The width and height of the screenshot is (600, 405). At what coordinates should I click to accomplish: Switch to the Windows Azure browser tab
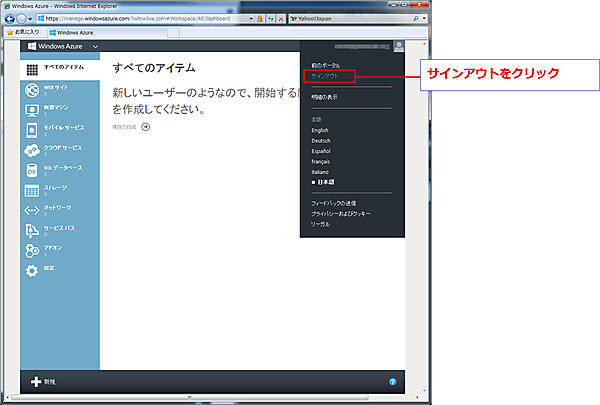pyautogui.click(x=75, y=32)
